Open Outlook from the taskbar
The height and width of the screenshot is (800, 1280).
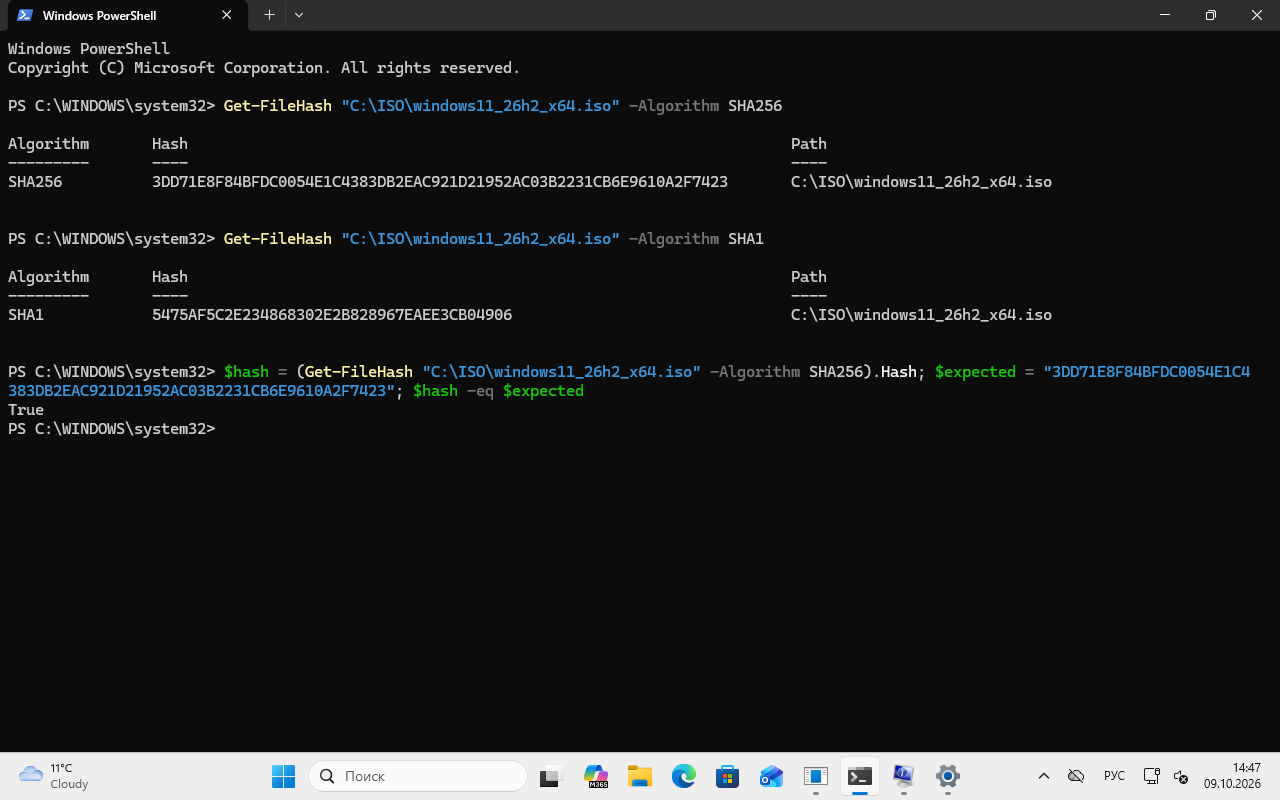click(771, 776)
